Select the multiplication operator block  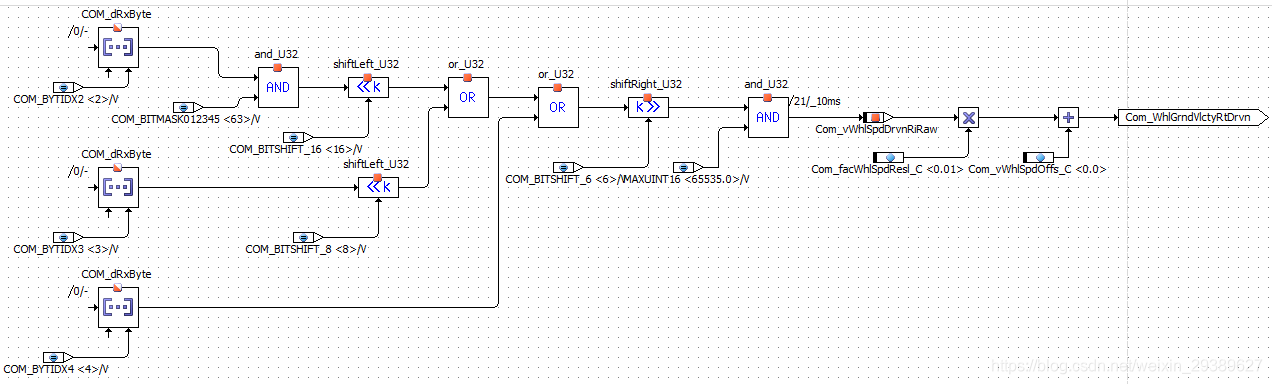click(x=968, y=117)
